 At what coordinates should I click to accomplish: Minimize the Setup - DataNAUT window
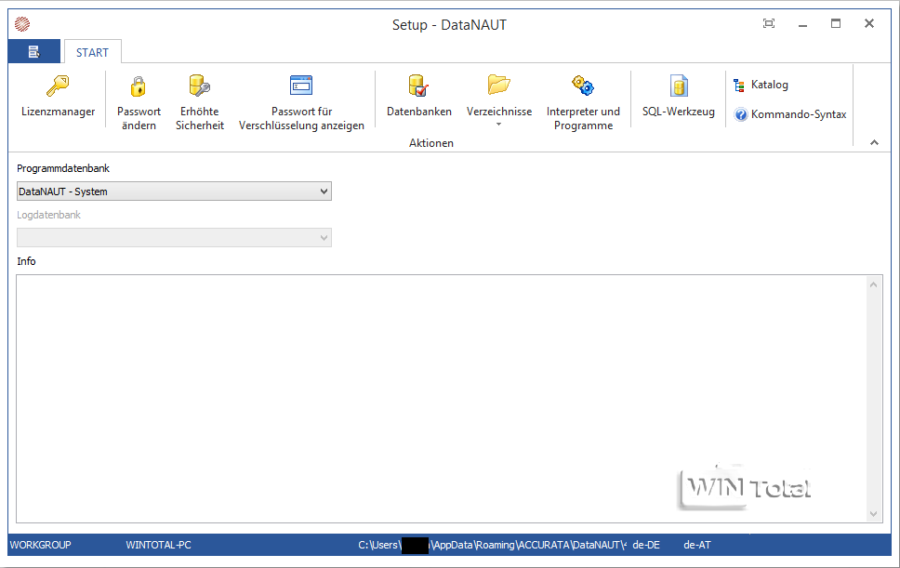click(802, 25)
